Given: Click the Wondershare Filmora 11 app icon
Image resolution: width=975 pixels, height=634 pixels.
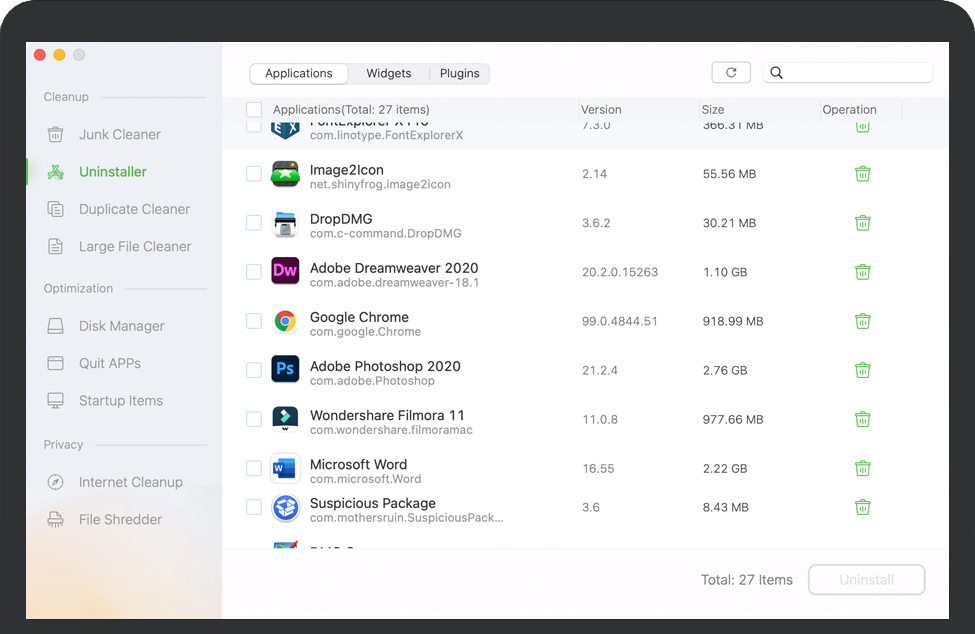Looking at the screenshot, I should click(285, 418).
